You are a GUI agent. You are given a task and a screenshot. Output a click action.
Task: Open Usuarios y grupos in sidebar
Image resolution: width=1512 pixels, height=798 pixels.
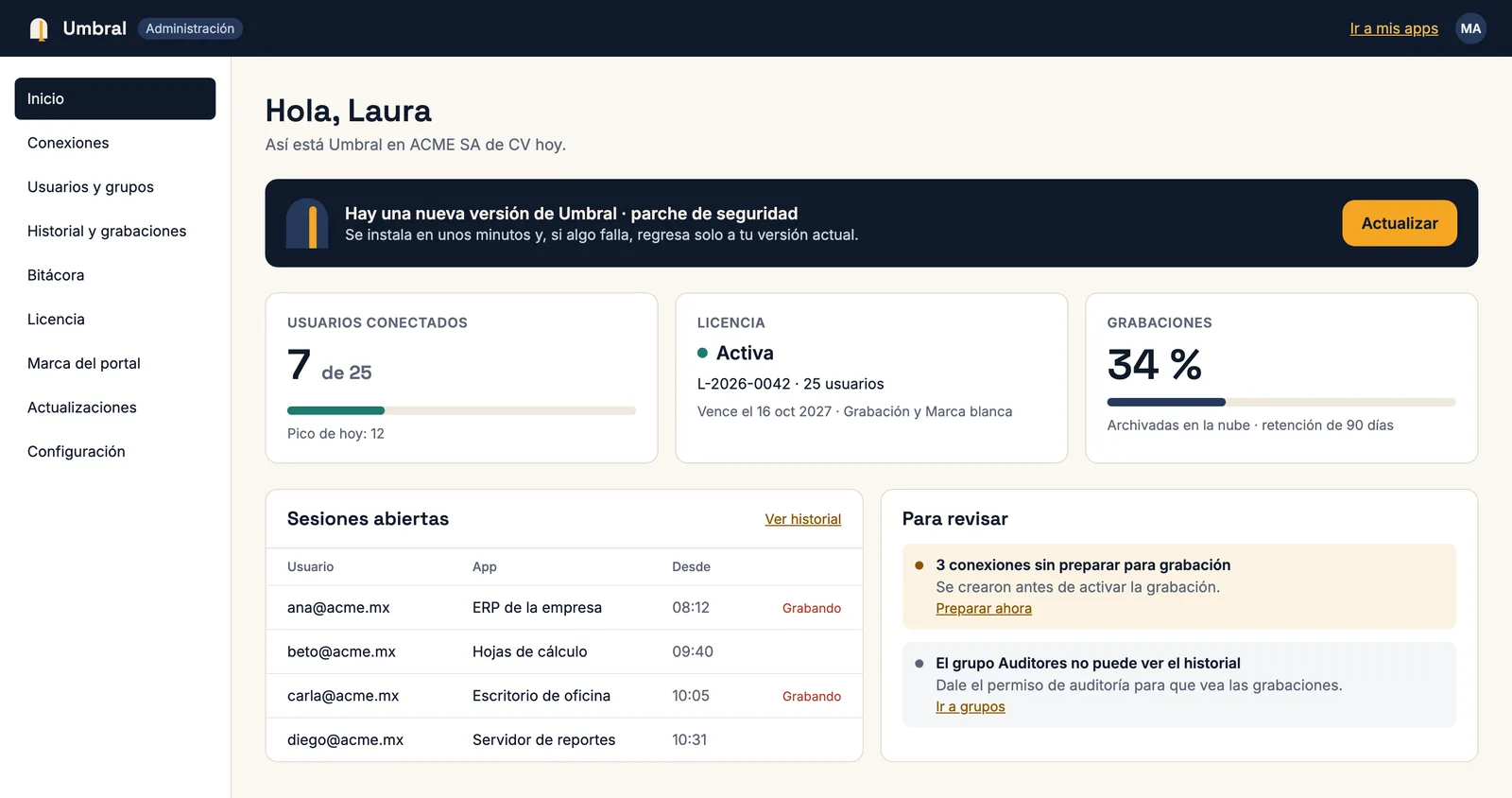115,187
